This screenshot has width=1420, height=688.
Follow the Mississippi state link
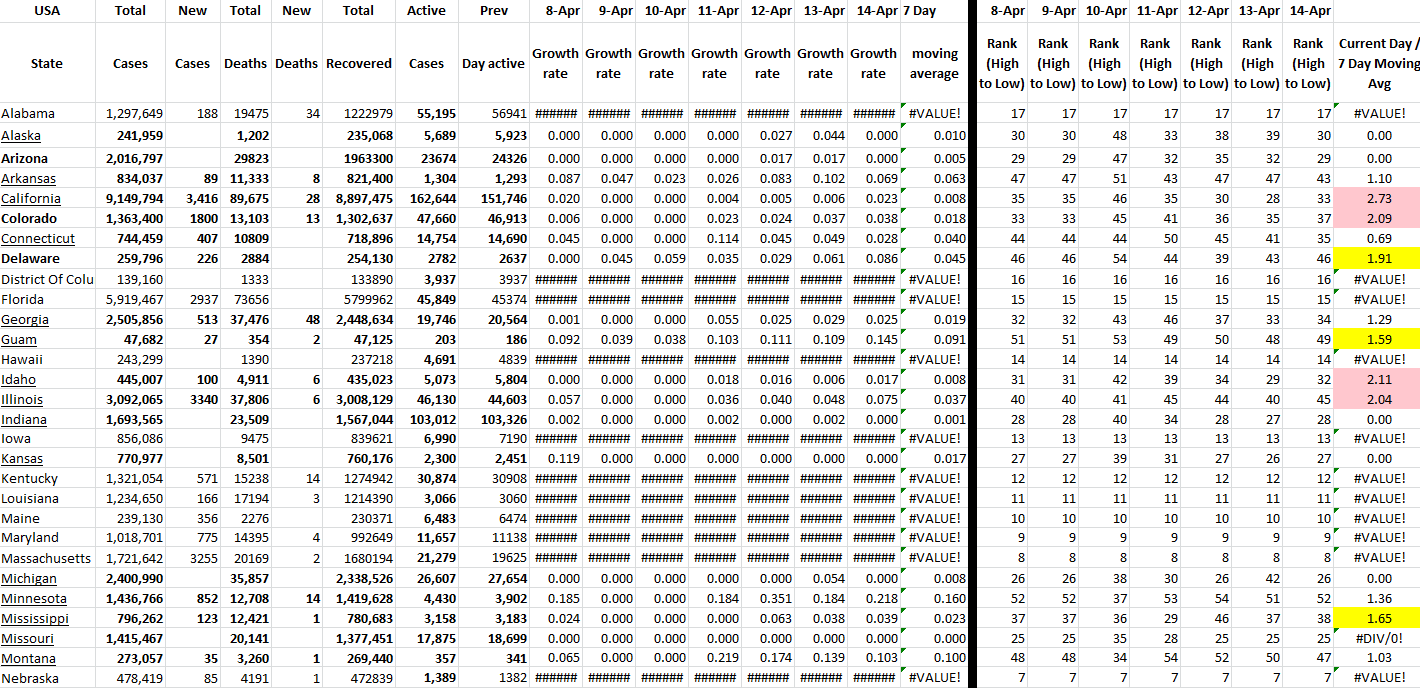(x=35, y=619)
